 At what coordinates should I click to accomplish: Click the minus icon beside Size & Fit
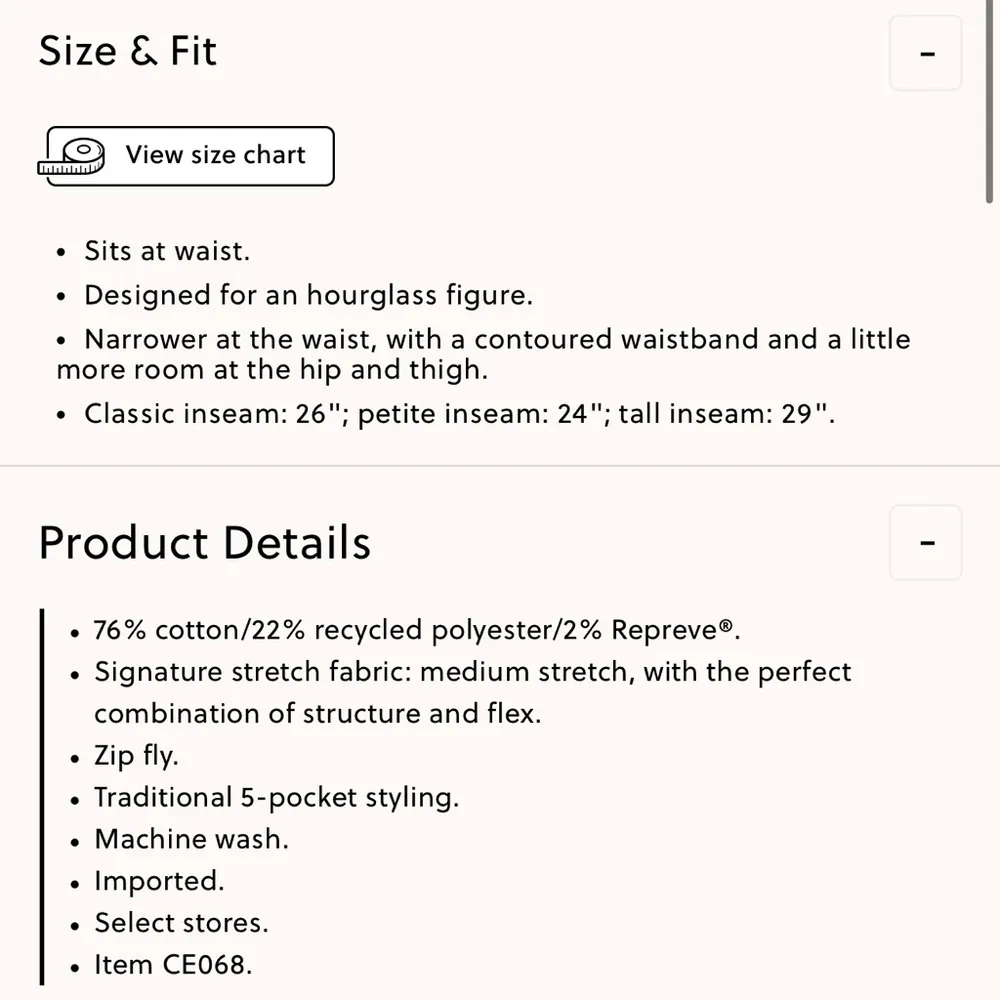click(925, 53)
